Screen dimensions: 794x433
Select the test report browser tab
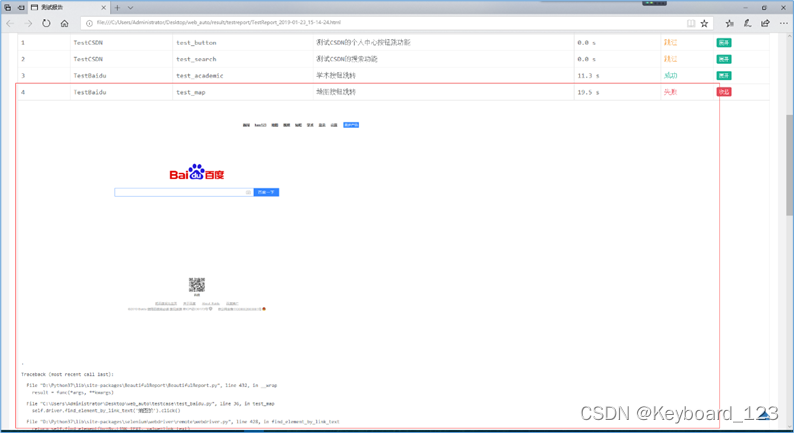(x=68, y=8)
